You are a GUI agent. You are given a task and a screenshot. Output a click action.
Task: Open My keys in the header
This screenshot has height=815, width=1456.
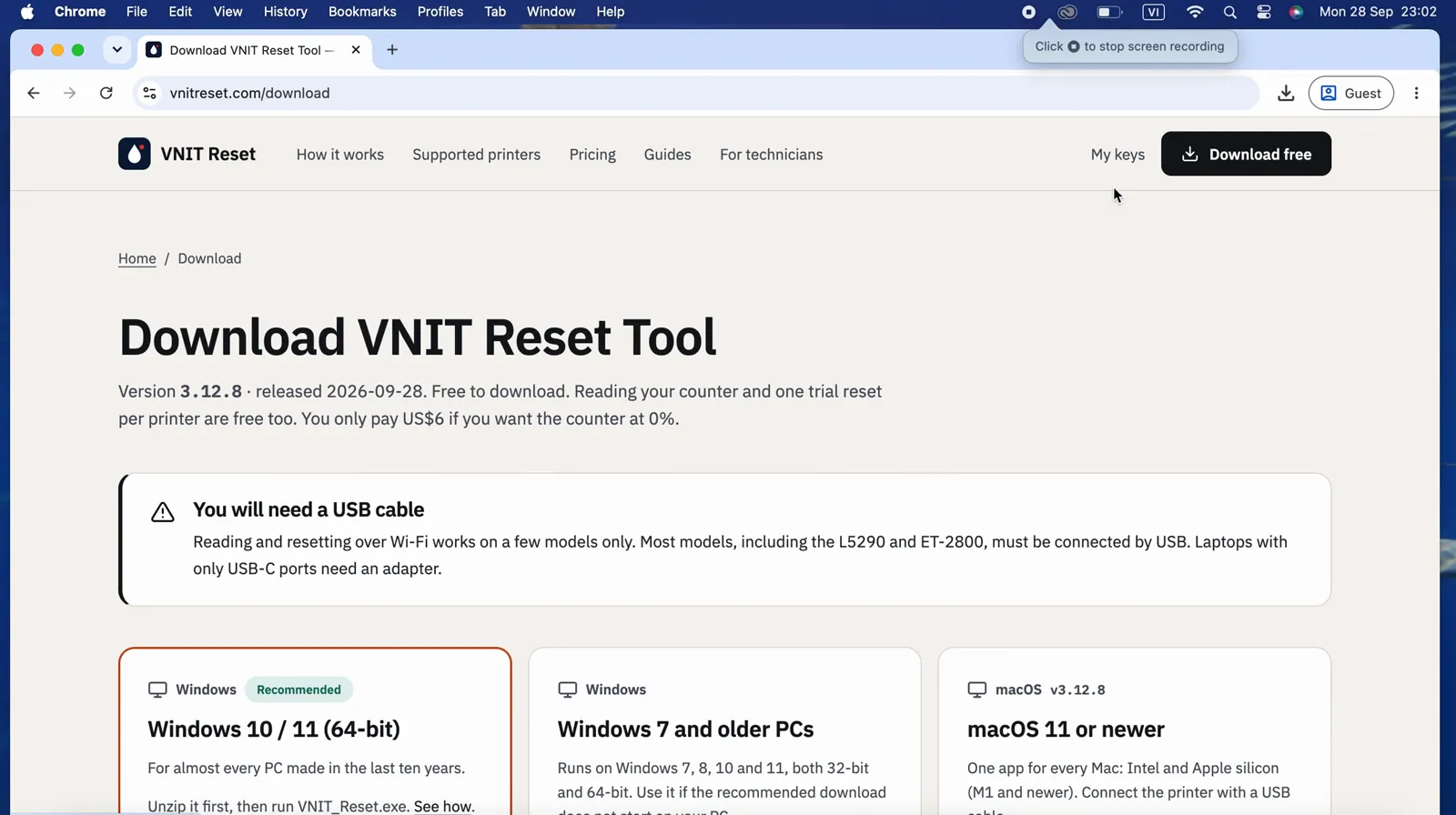[1117, 155]
